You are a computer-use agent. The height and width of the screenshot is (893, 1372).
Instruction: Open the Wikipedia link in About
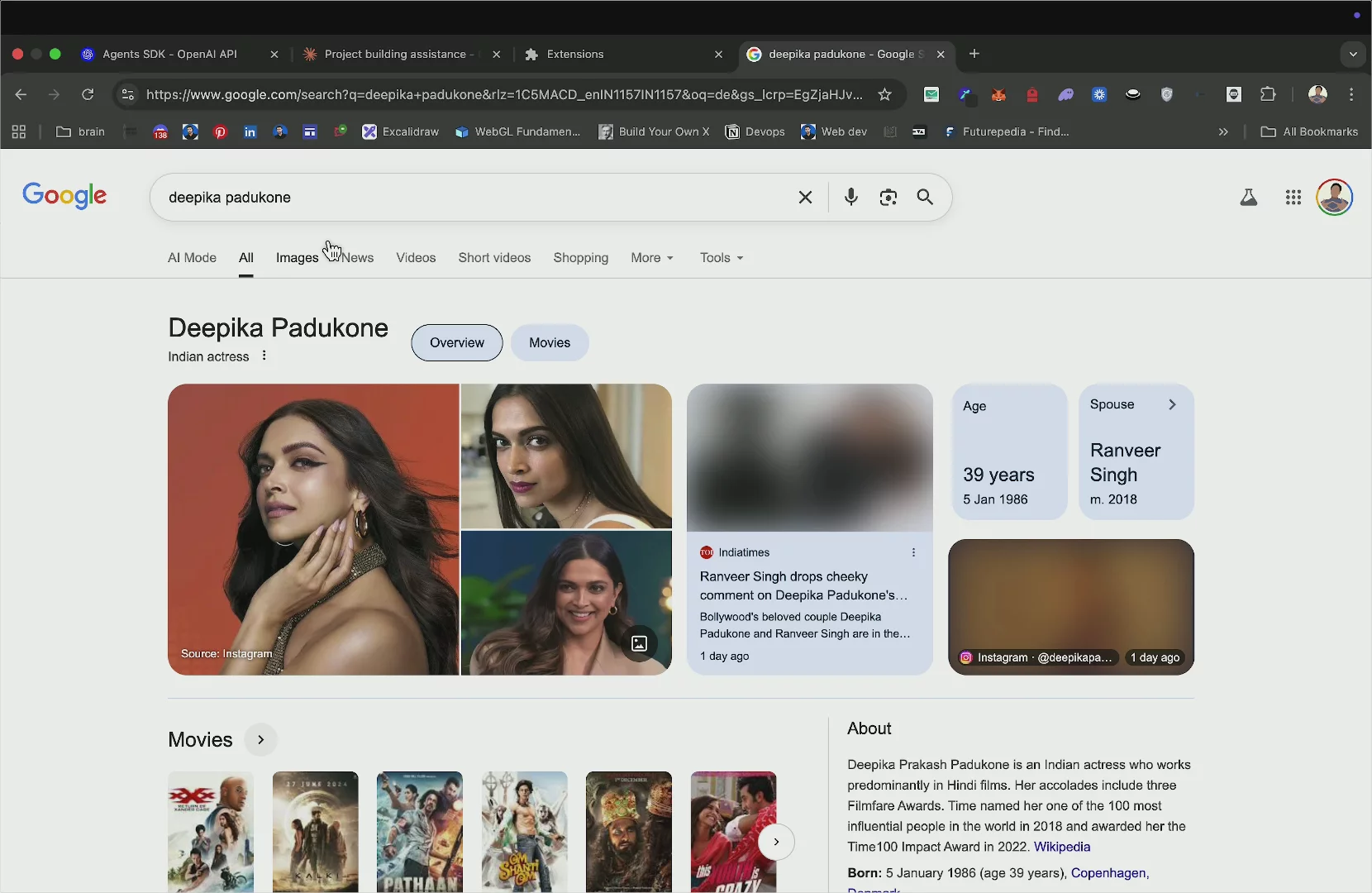[1062, 847]
